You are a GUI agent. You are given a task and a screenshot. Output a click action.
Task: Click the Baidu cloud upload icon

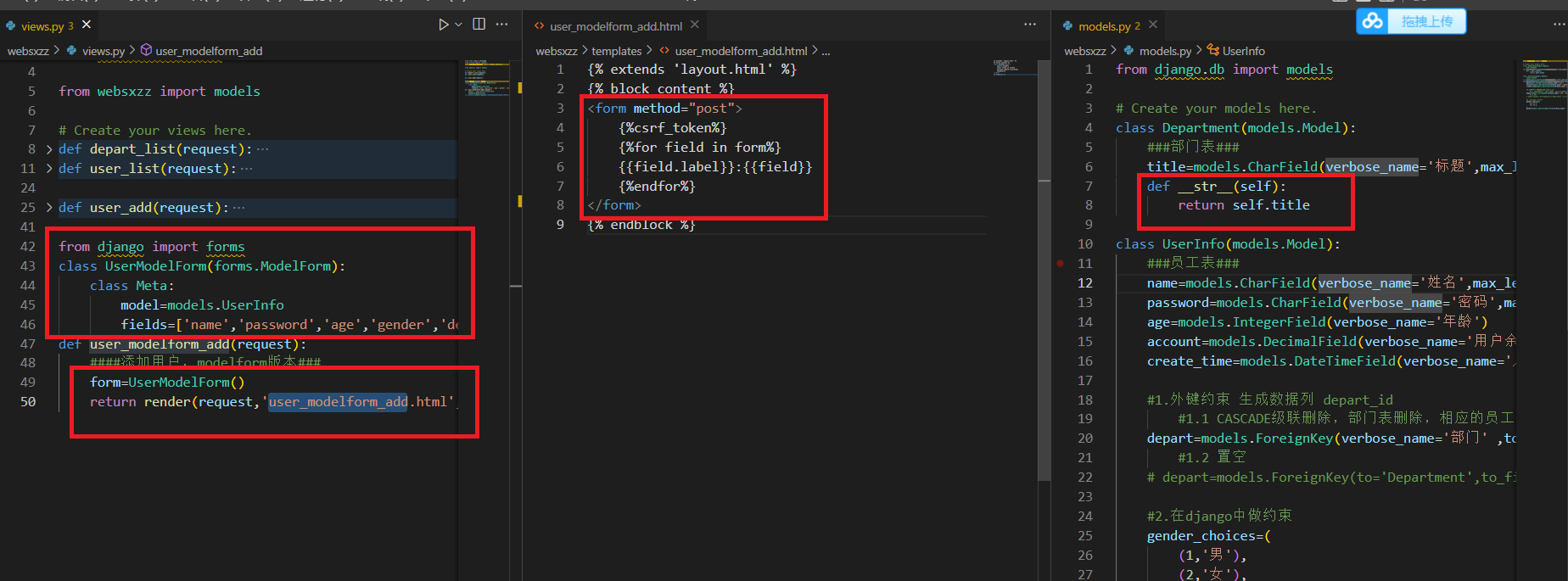pyautogui.click(x=1372, y=21)
